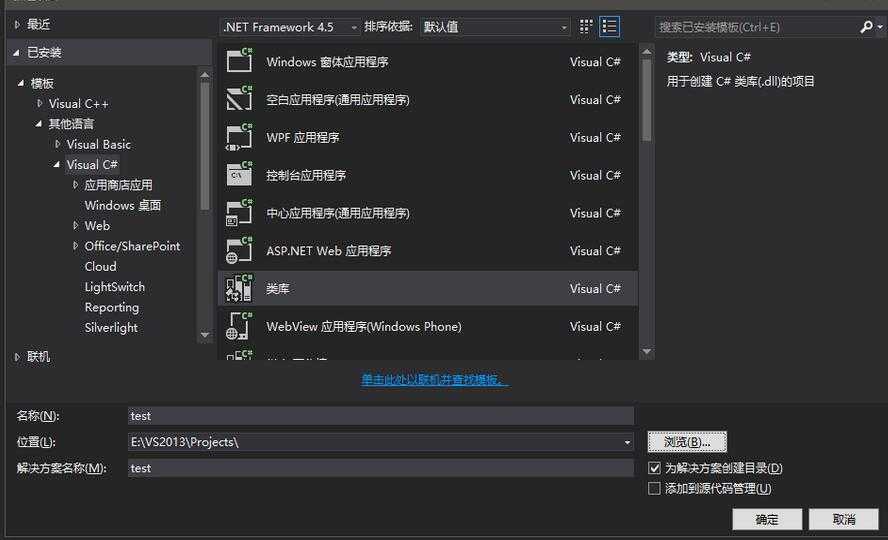Screen dimensions: 888x540
Task: Enable 添加到源代码管理 checkbox
Action: point(654,488)
